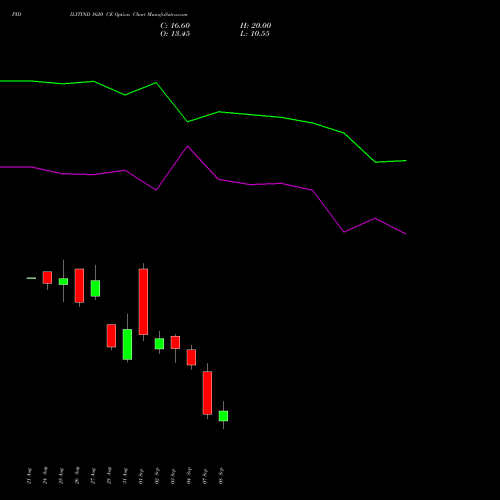Click the 01 Sep date label
Viewport: 500px width, 500px height.
141,476
